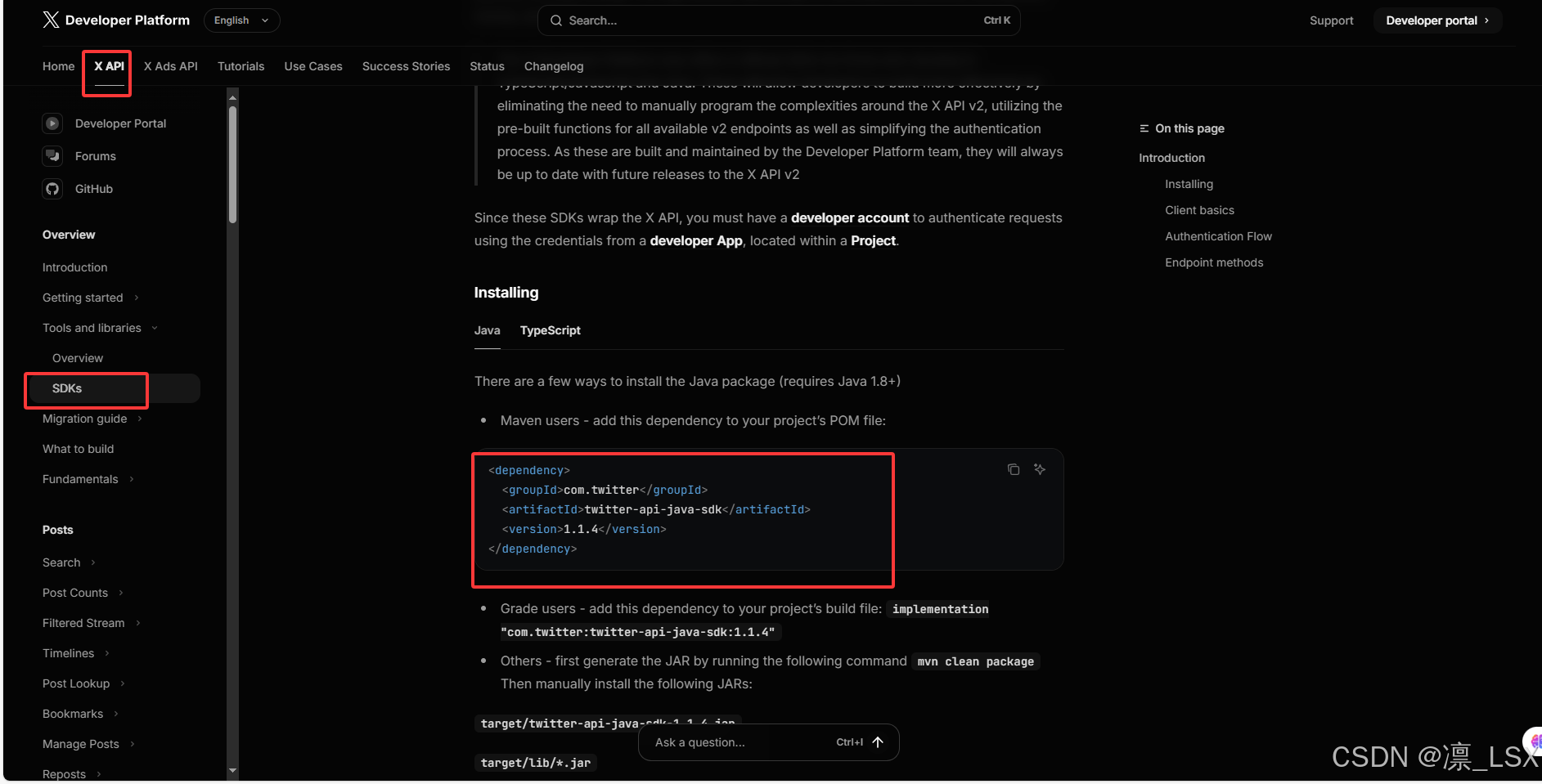Image resolution: width=1542 pixels, height=784 pixels.
Task: Open the Success Stories nav tab
Action: [407, 66]
